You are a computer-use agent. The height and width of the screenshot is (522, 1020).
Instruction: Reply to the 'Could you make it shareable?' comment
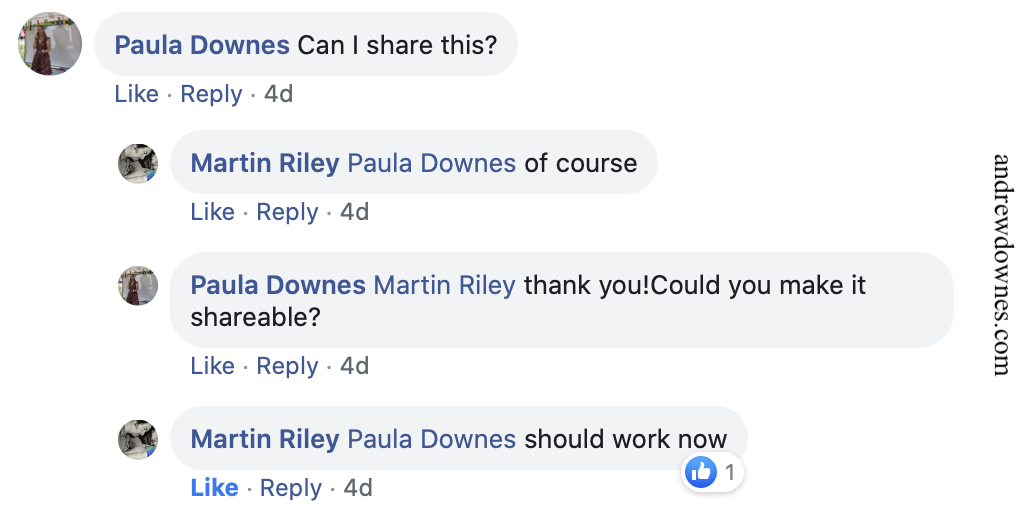click(287, 366)
